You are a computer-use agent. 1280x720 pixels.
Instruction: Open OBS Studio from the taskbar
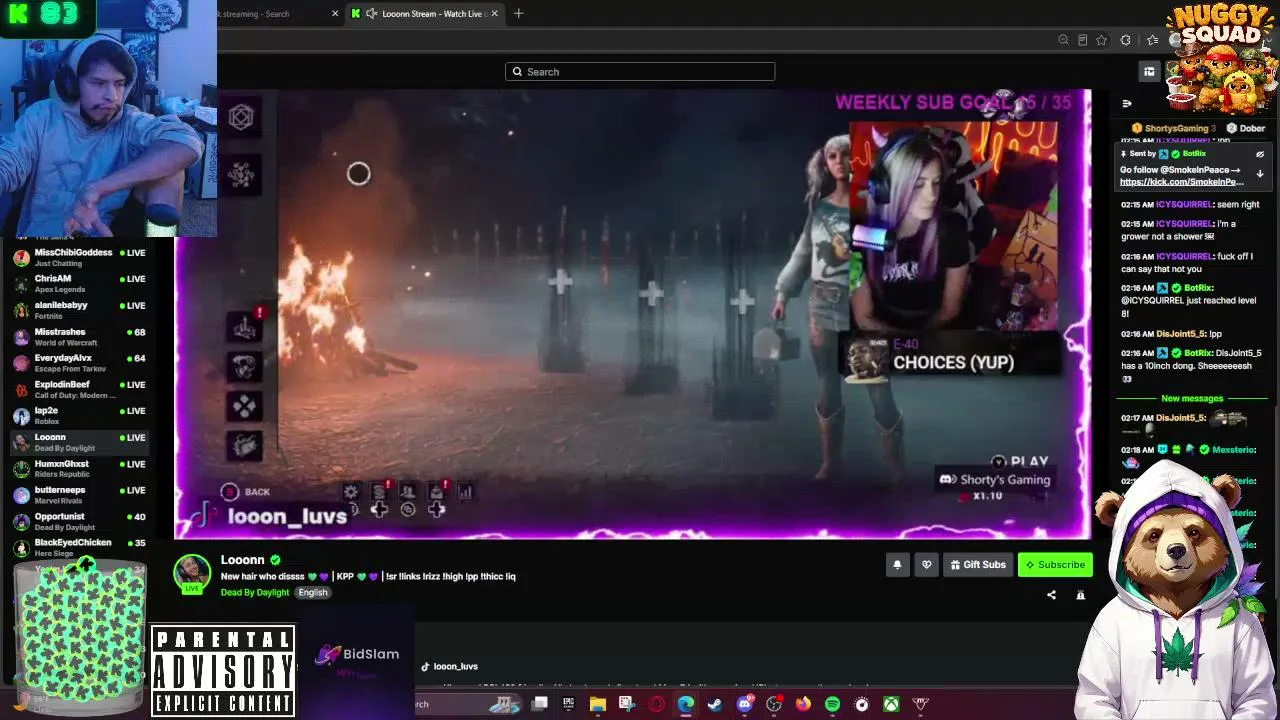(x=774, y=704)
